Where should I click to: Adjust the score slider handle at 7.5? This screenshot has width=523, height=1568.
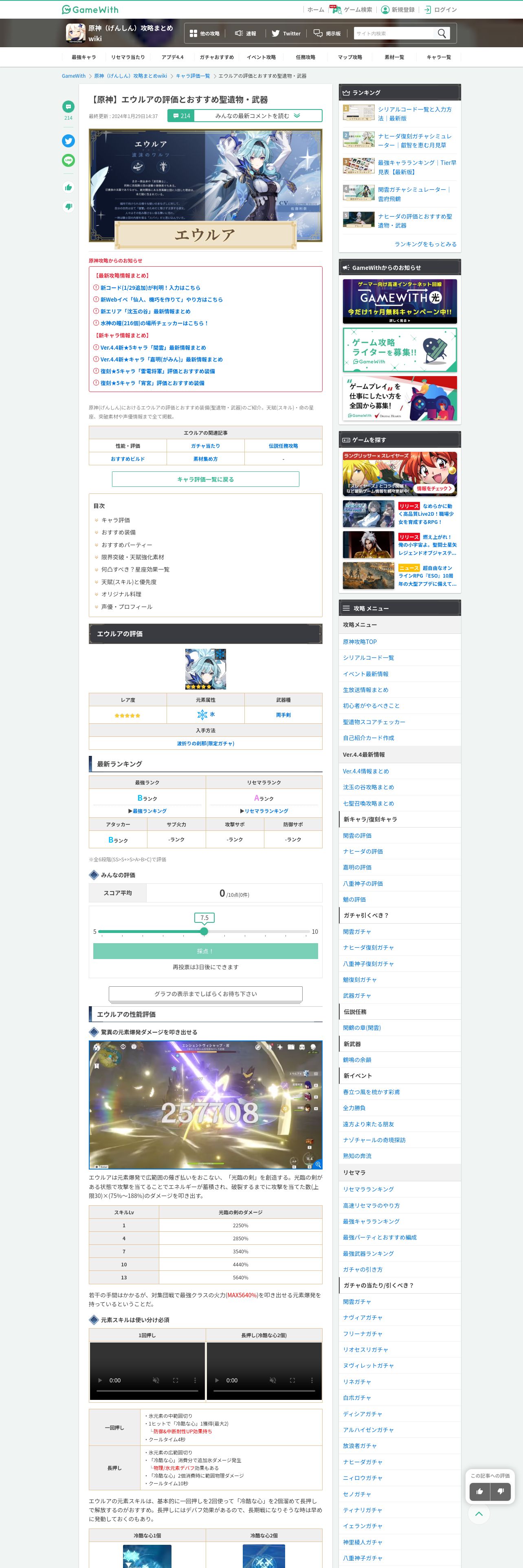point(204,931)
